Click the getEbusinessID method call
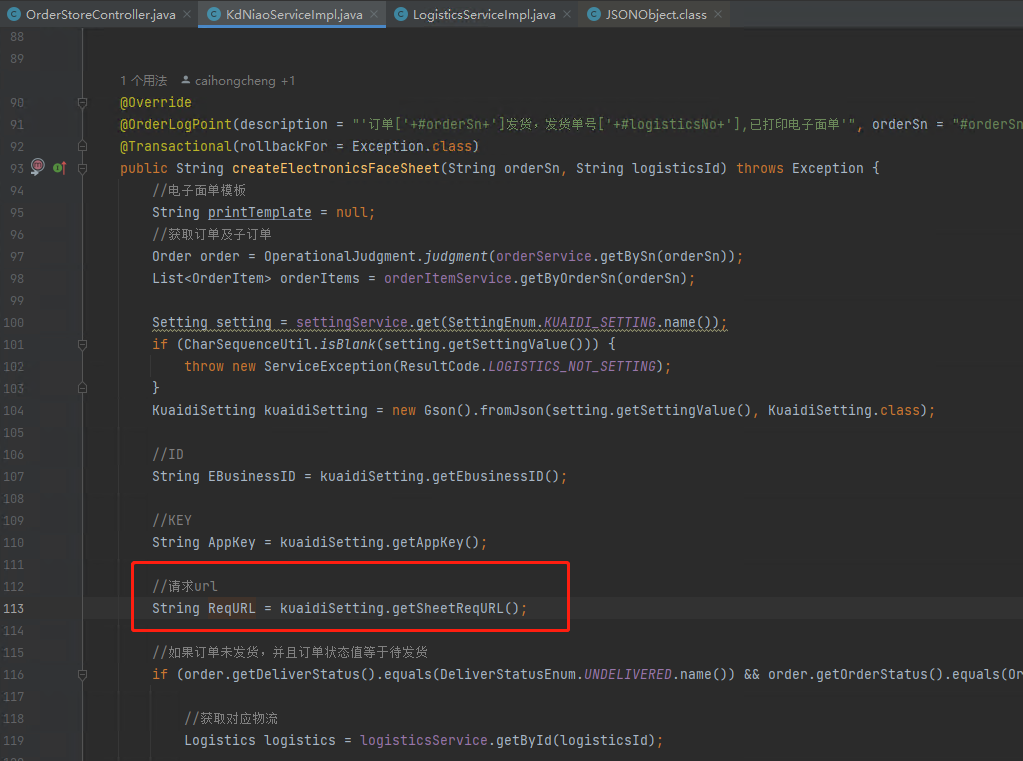Image resolution: width=1023 pixels, height=761 pixels. pos(487,476)
